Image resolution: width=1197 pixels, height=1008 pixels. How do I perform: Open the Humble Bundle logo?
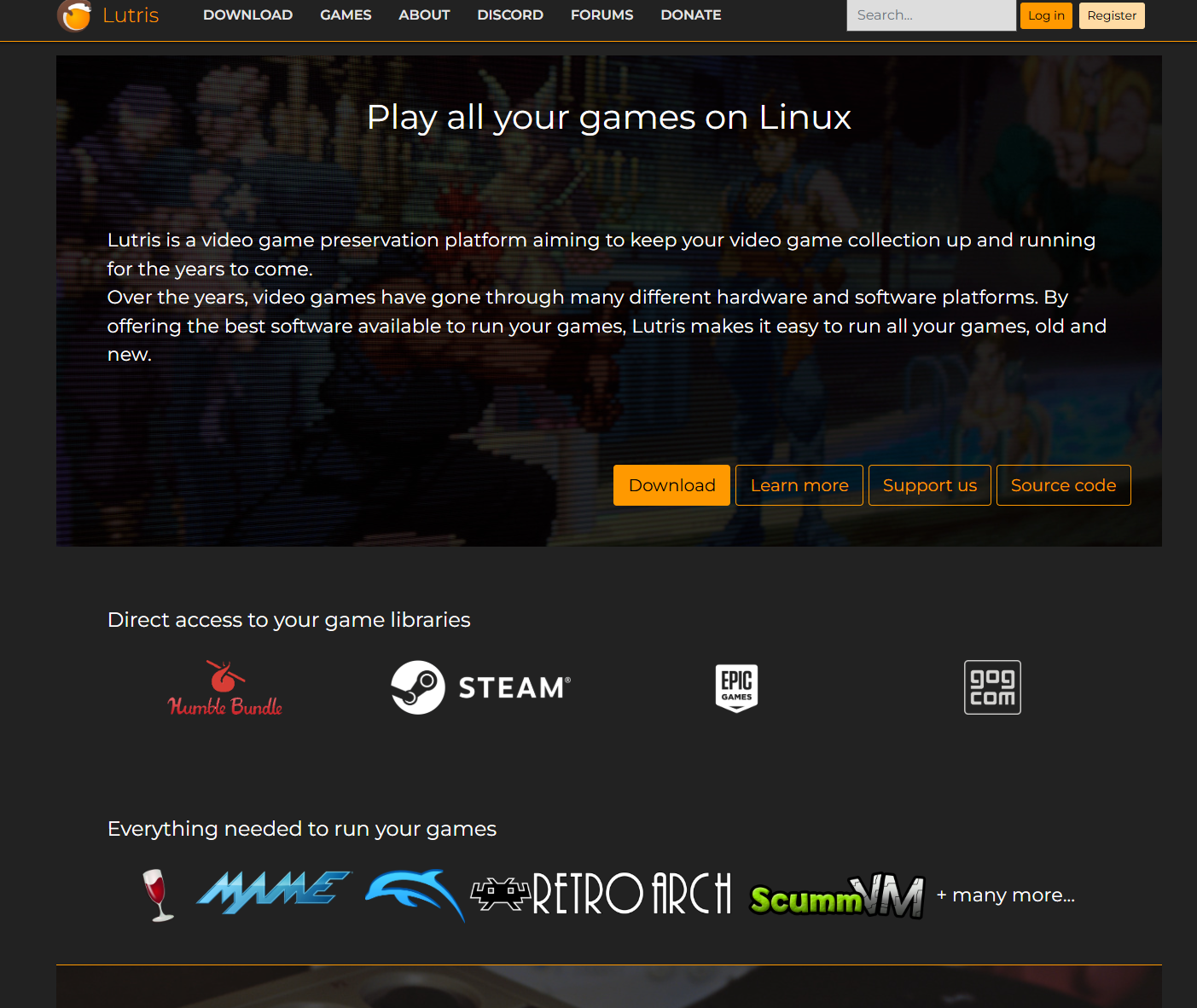tap(225, 688)
